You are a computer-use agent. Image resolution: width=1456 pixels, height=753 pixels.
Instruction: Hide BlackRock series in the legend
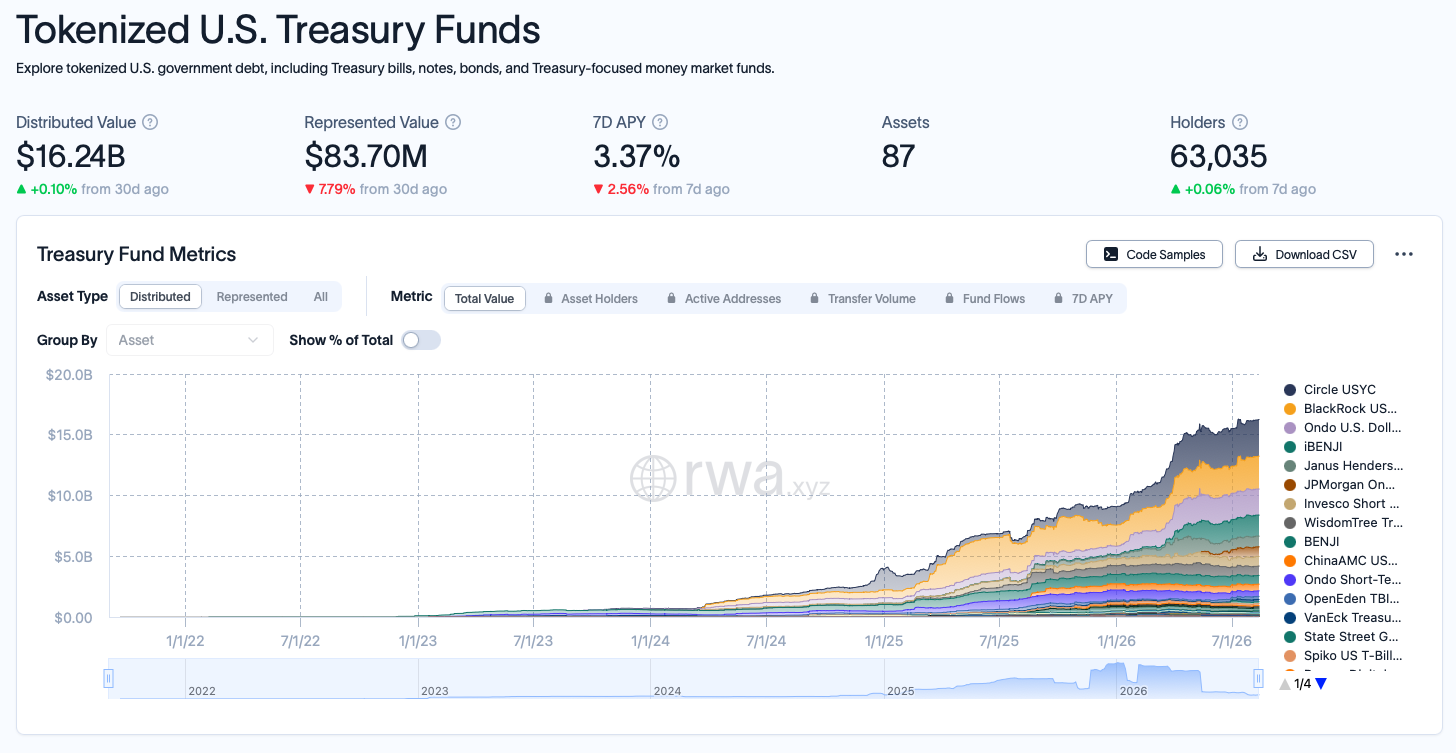click(1340, 409)
